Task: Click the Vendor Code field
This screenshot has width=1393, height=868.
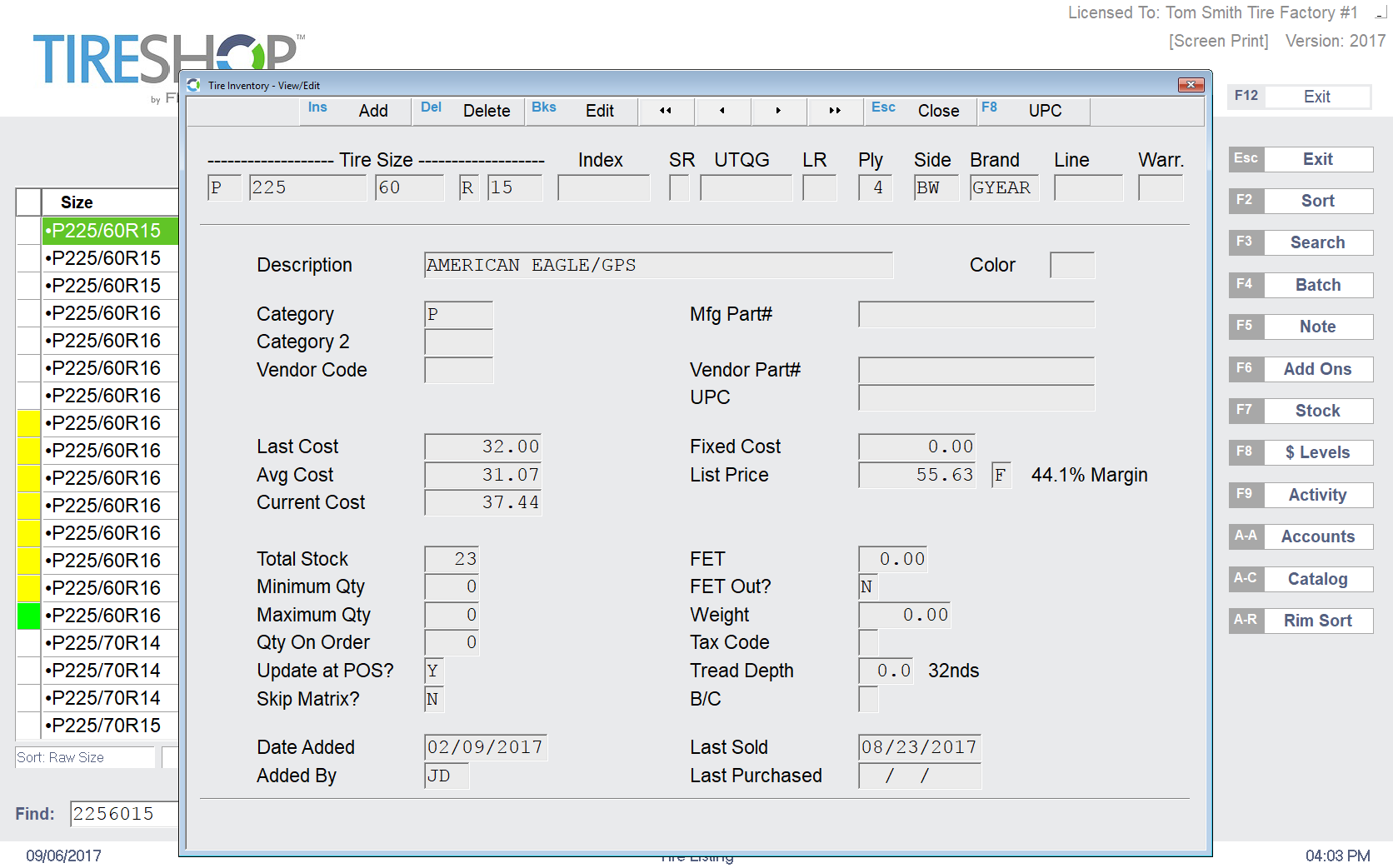Action: pos(458,370)
